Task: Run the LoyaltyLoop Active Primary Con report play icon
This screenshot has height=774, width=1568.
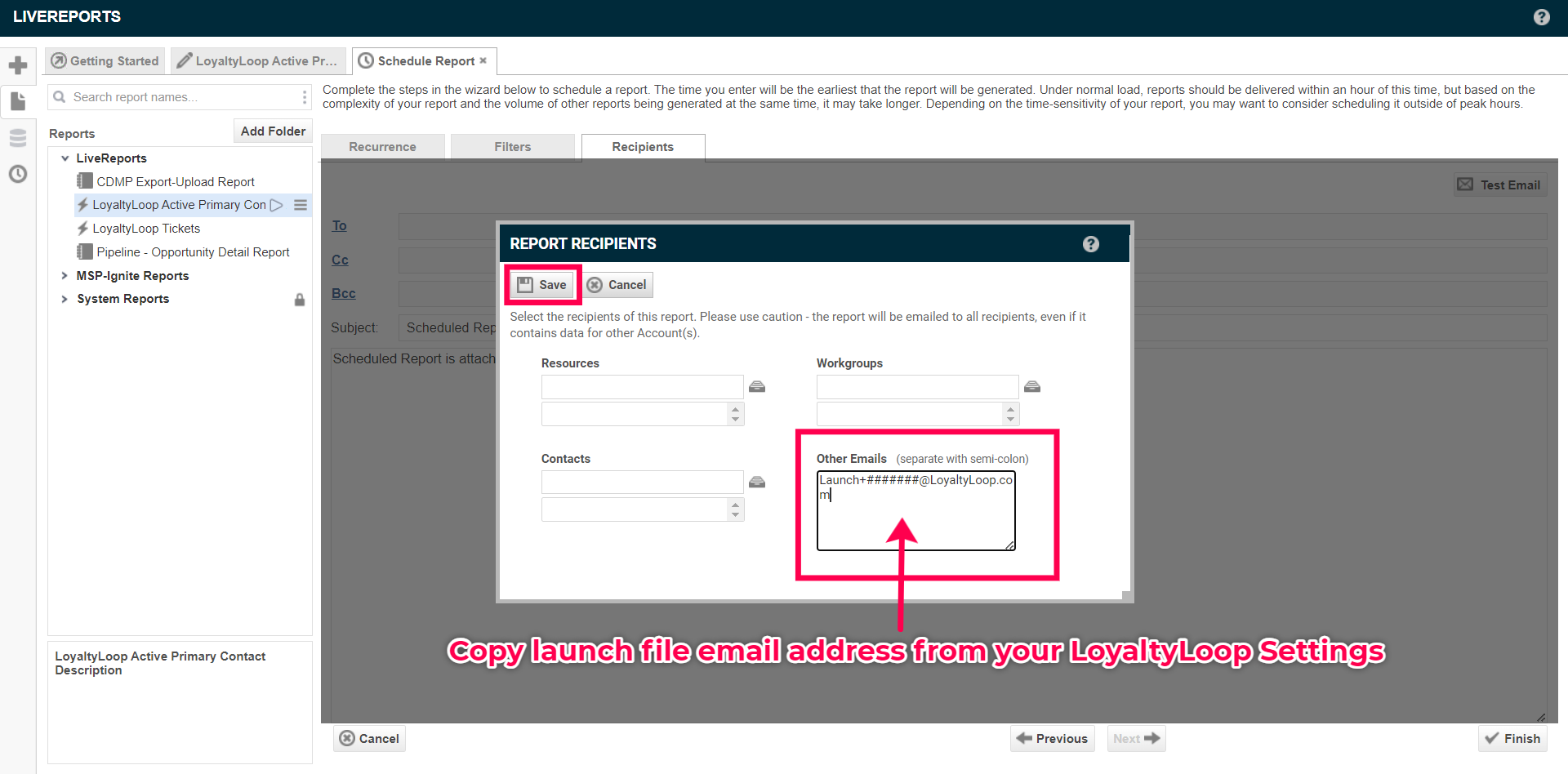Action: tap(277, 205)
